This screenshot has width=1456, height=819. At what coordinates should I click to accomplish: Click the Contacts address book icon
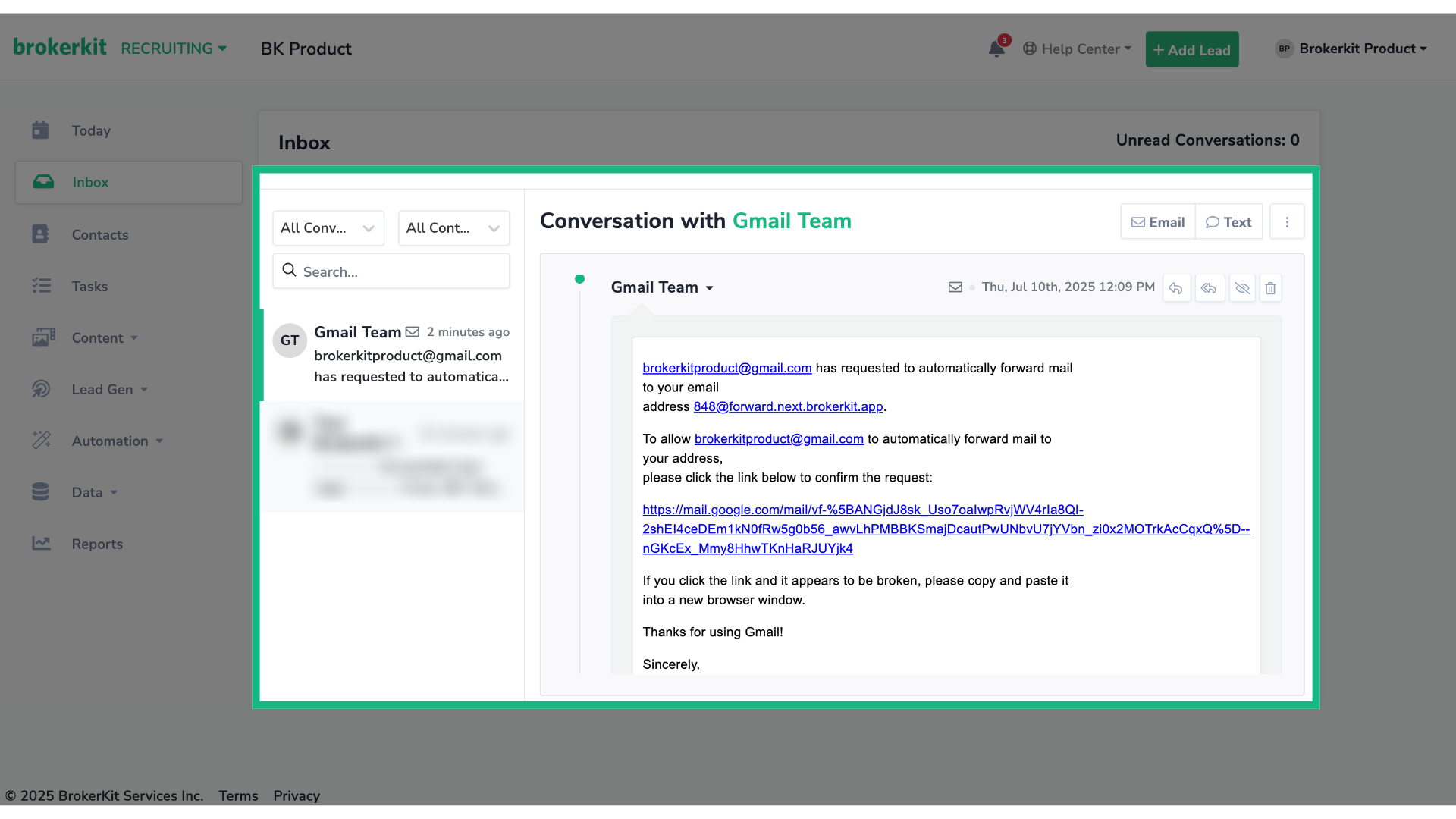click(40, 234)
